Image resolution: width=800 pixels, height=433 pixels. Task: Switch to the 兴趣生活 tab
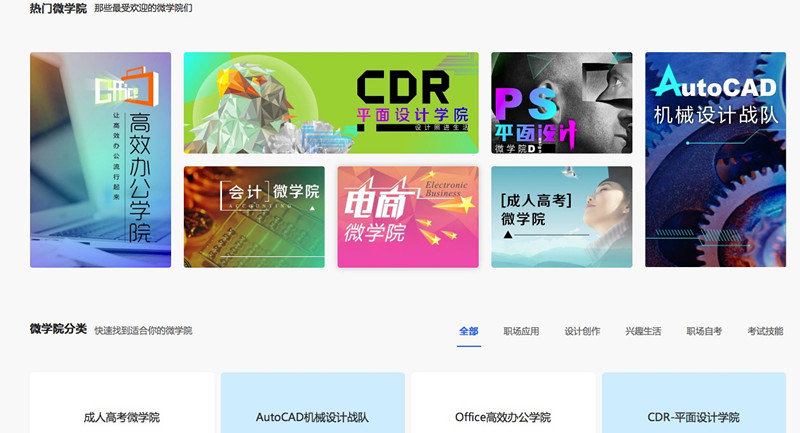[x=643, y=331]
